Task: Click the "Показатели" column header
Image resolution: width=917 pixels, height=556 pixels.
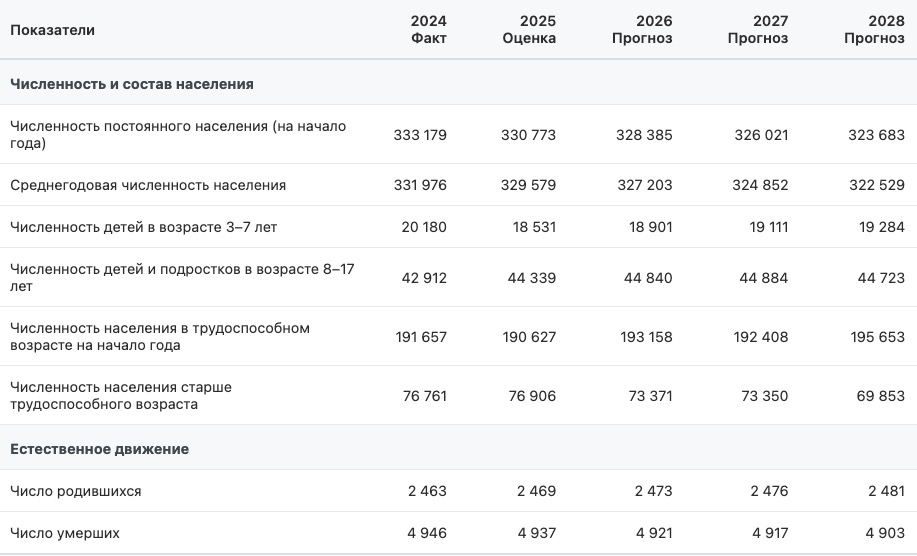Action: coord(52,30)
